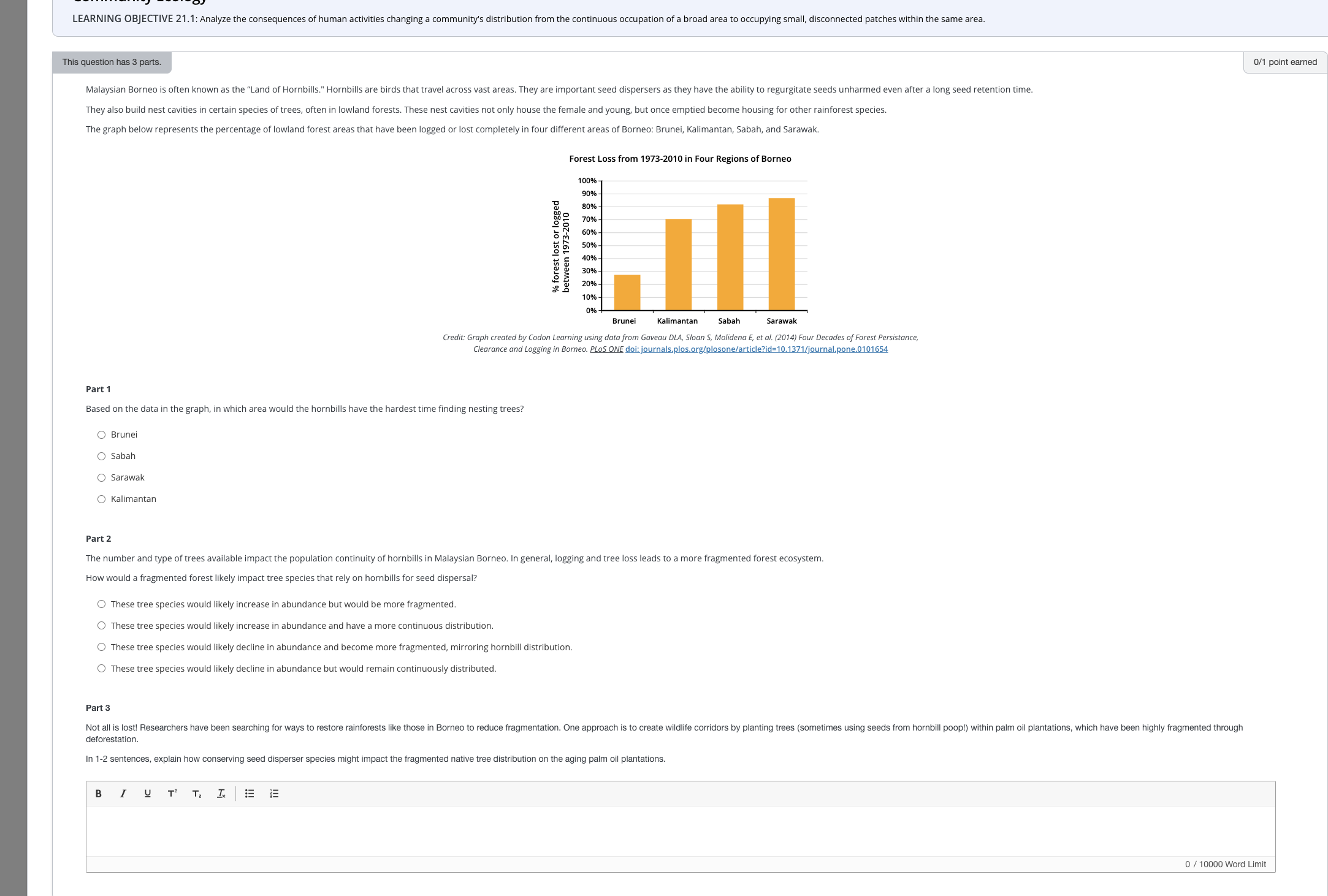Viewport: 1328px width, 896px height.
Task: Select Sabah in Part 1
Action: point(101,455)
